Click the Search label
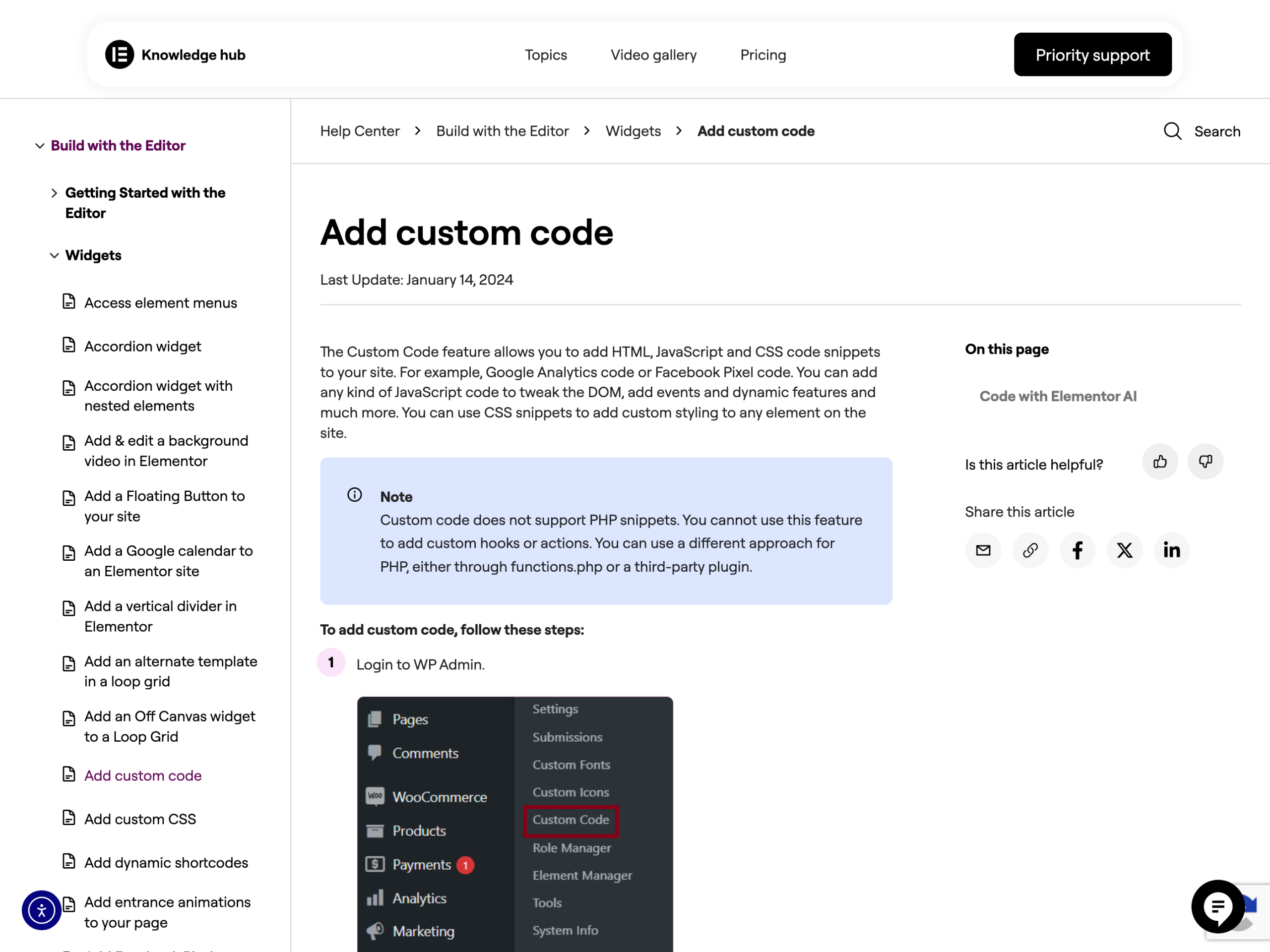 pos(1217,131)
